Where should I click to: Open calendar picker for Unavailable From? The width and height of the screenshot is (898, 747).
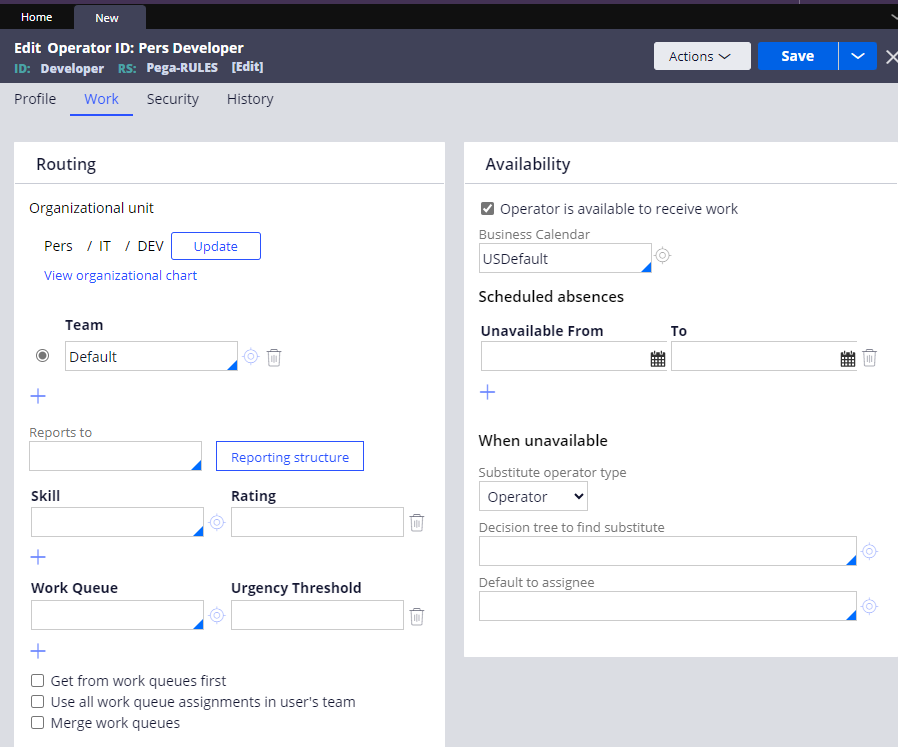(658, 358)
